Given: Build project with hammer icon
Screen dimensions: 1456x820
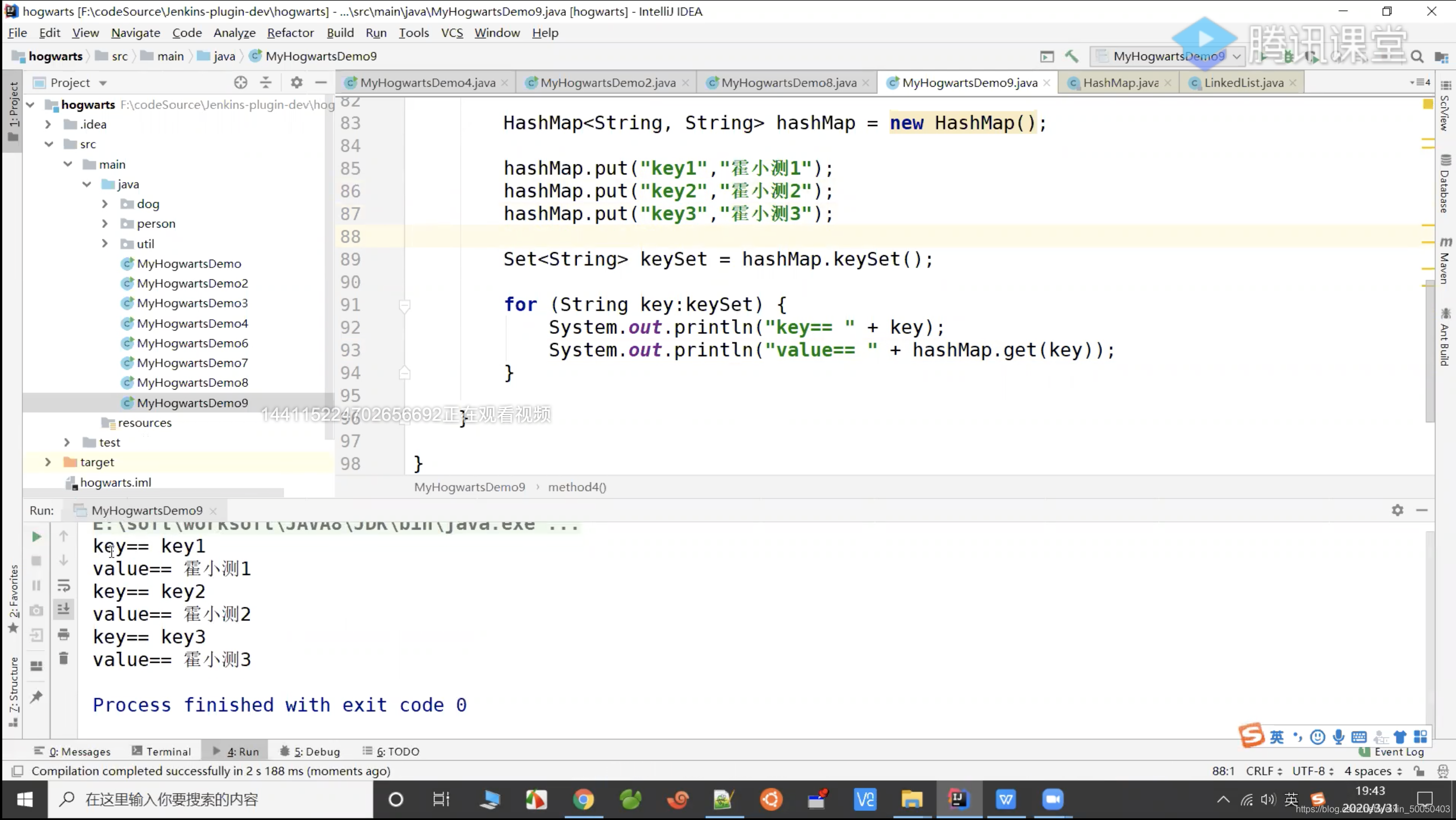Looking at the screenshot, I should 1071,56.
